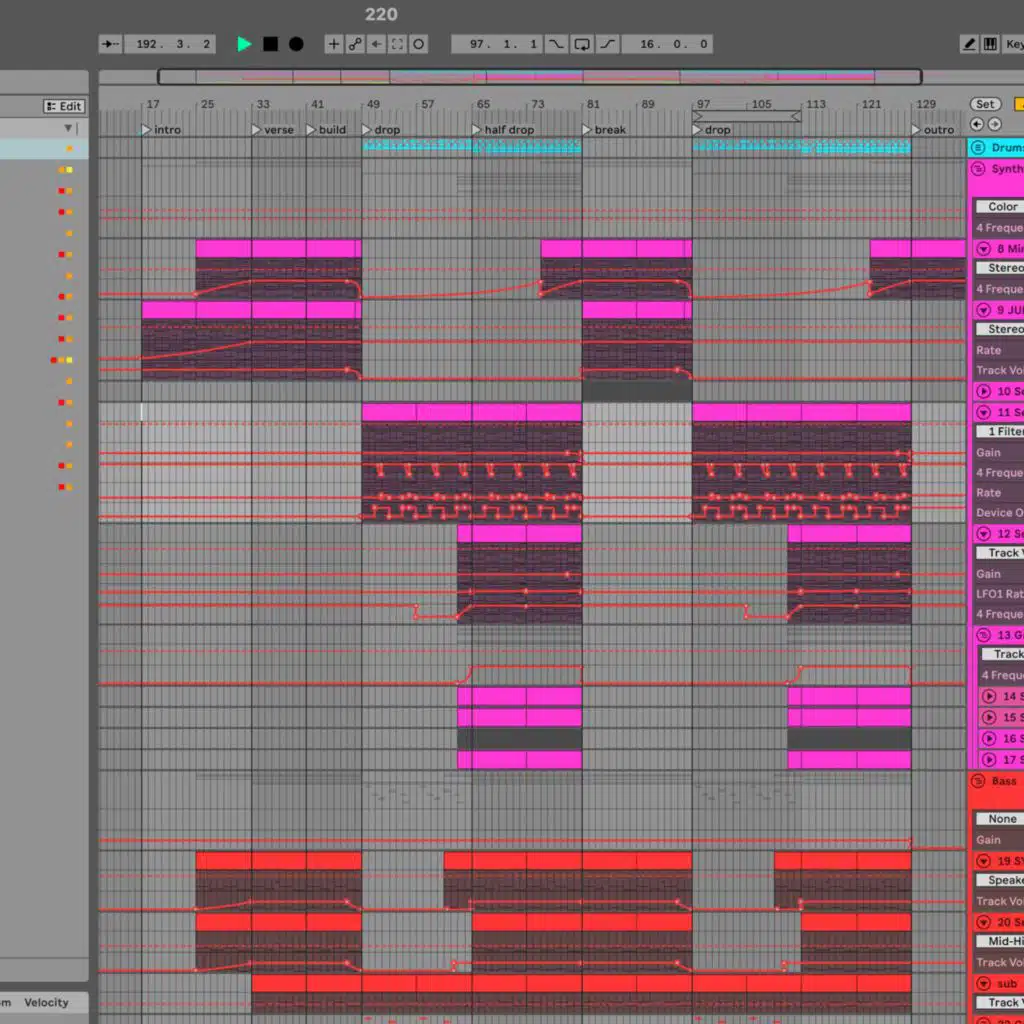Screen dimensions: 1024x1024
Task: Toggle the Punch-In switch icon
Action: 556,44
